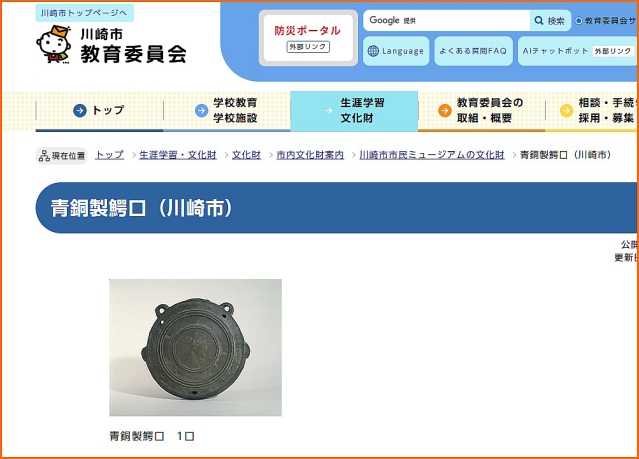Open トップ breadcrumb link

pyautogui.click(x=109, y=155)
